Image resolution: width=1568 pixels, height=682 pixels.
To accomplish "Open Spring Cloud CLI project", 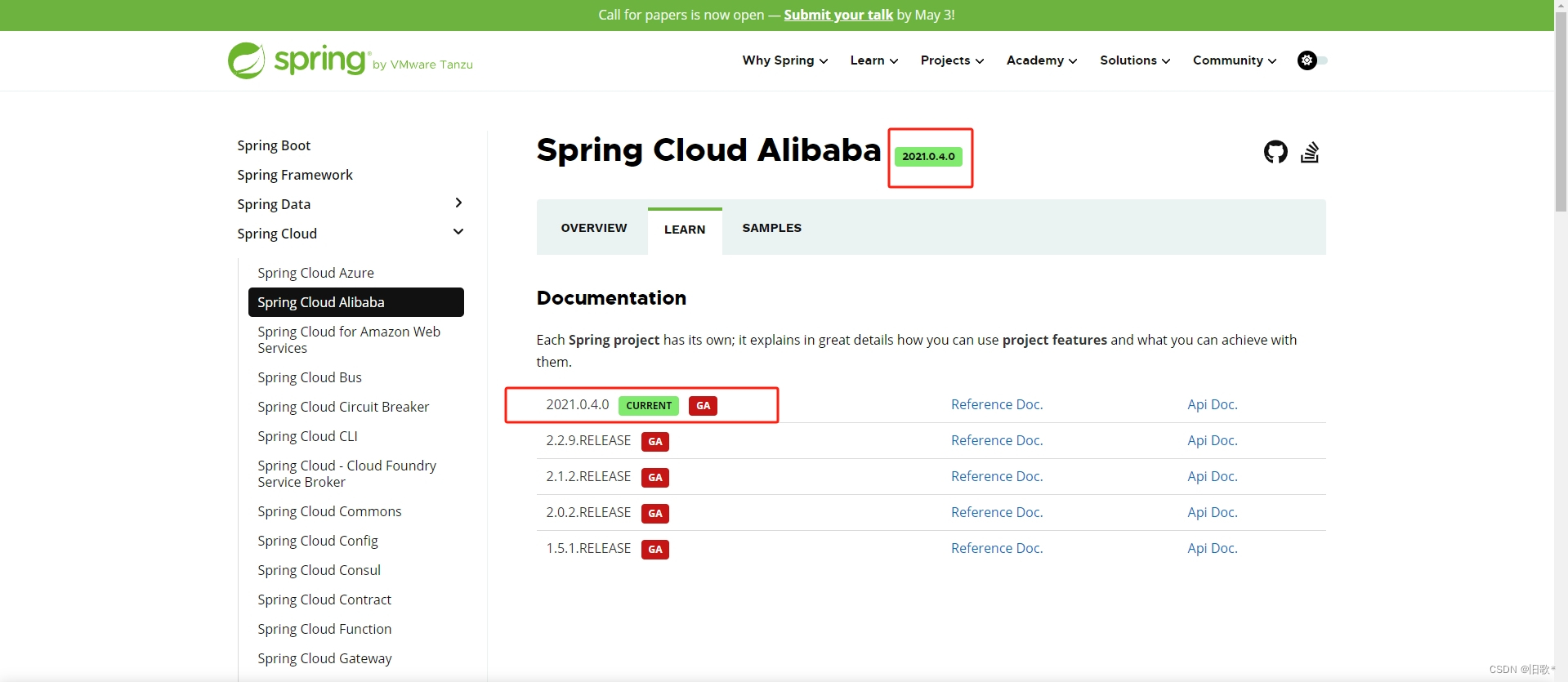I will [307, 436].
